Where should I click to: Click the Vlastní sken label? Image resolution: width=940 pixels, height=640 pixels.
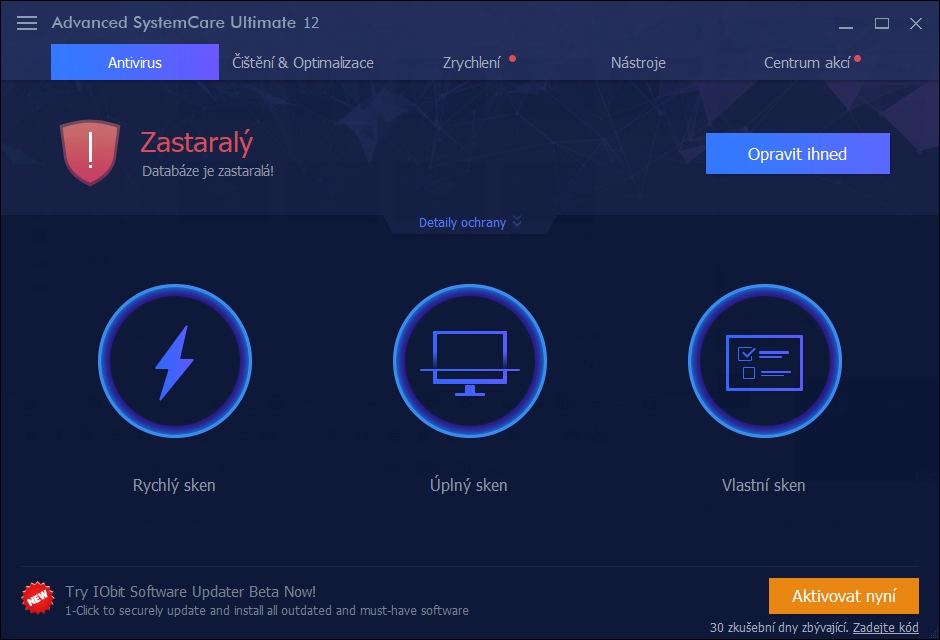(x=764, y=485)
